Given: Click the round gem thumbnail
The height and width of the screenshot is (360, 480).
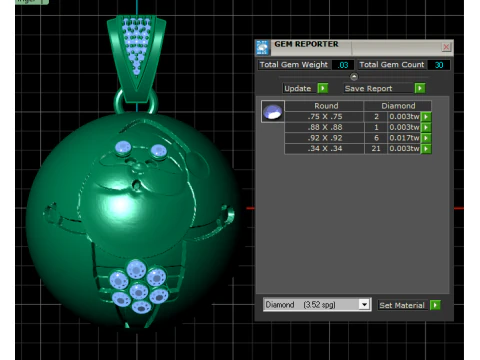Looking at the screenshot, I should point(273,111).
